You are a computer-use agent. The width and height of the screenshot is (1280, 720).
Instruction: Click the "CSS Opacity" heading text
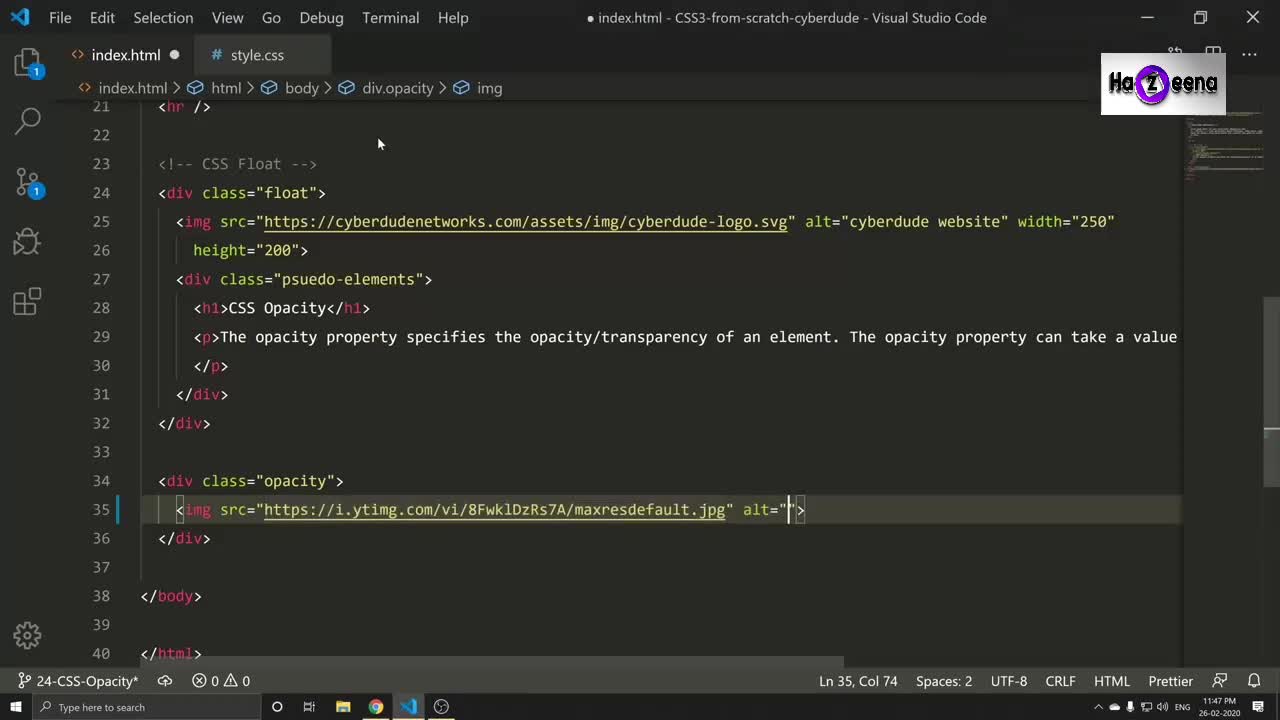277,308
